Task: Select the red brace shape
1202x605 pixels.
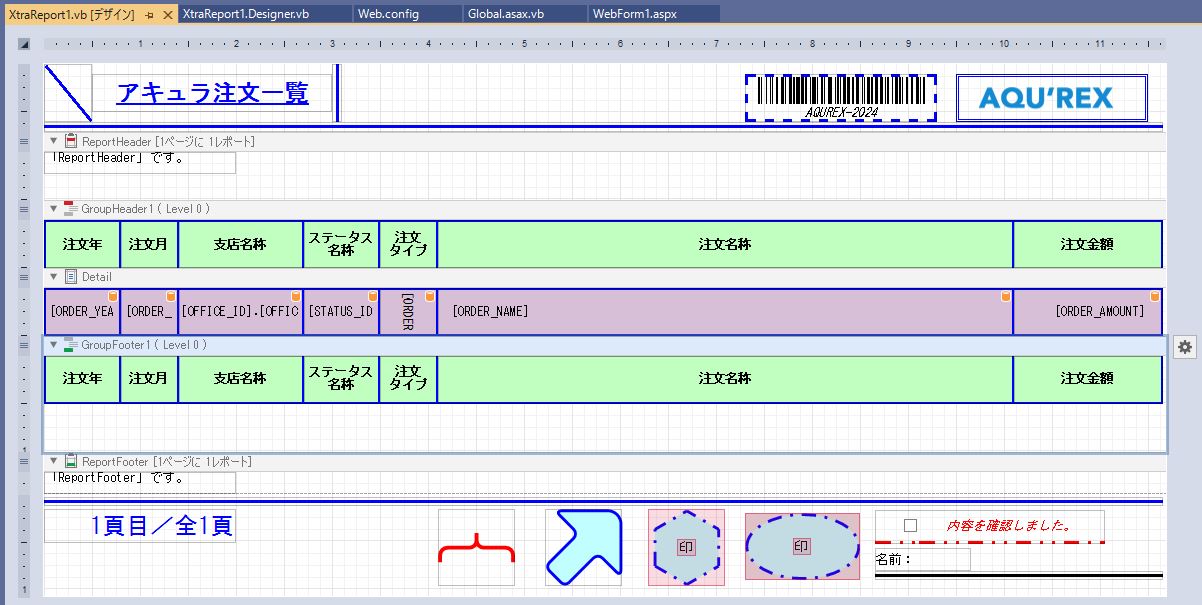Action: (476, 547)
